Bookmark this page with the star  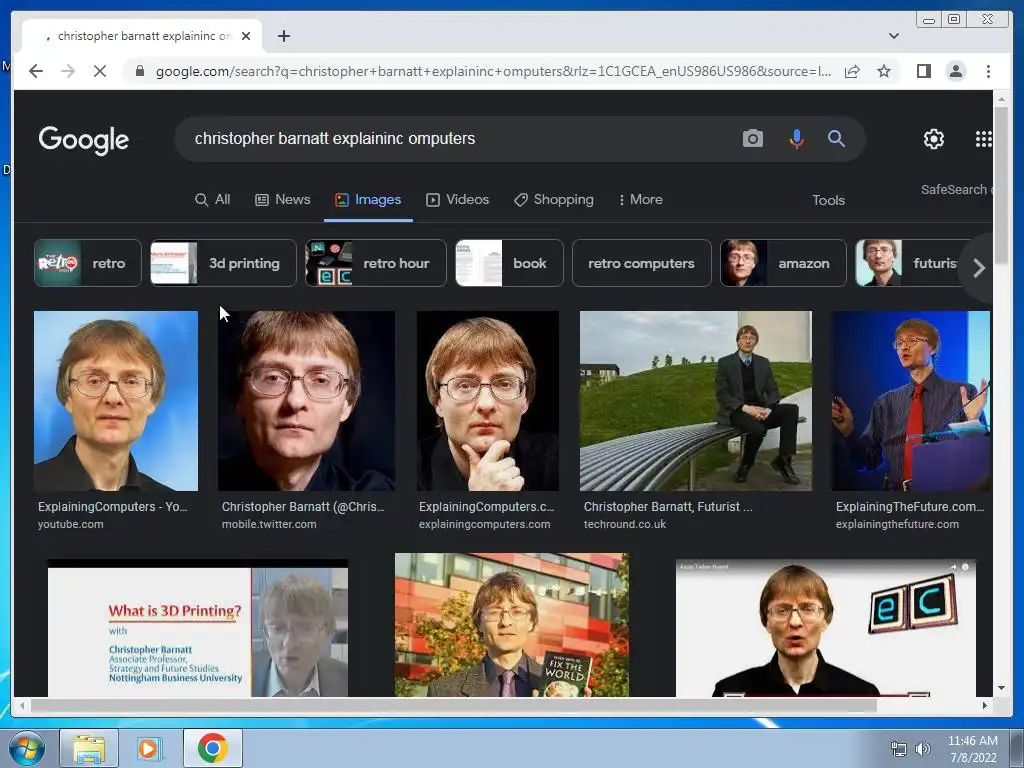coord(884,71)
